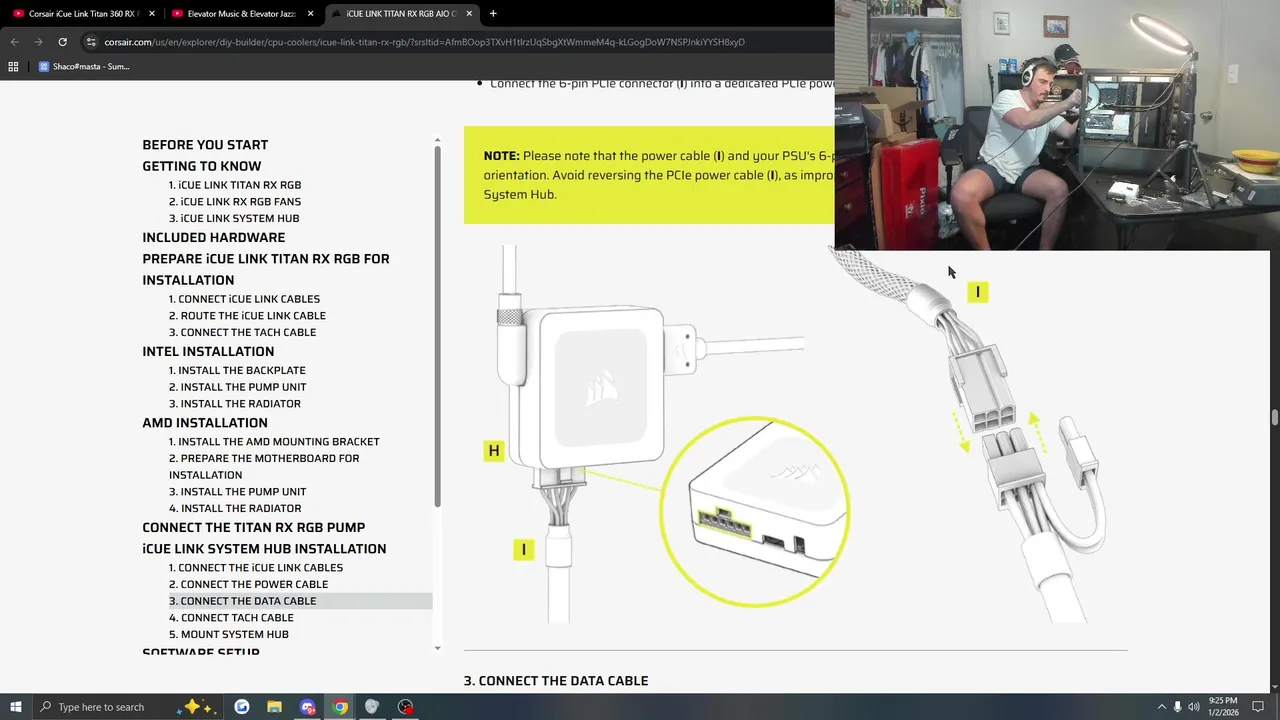Open Google Chrome from taskbar
The width and height of the screenshot is (1280, 720).
pos(340,707)
